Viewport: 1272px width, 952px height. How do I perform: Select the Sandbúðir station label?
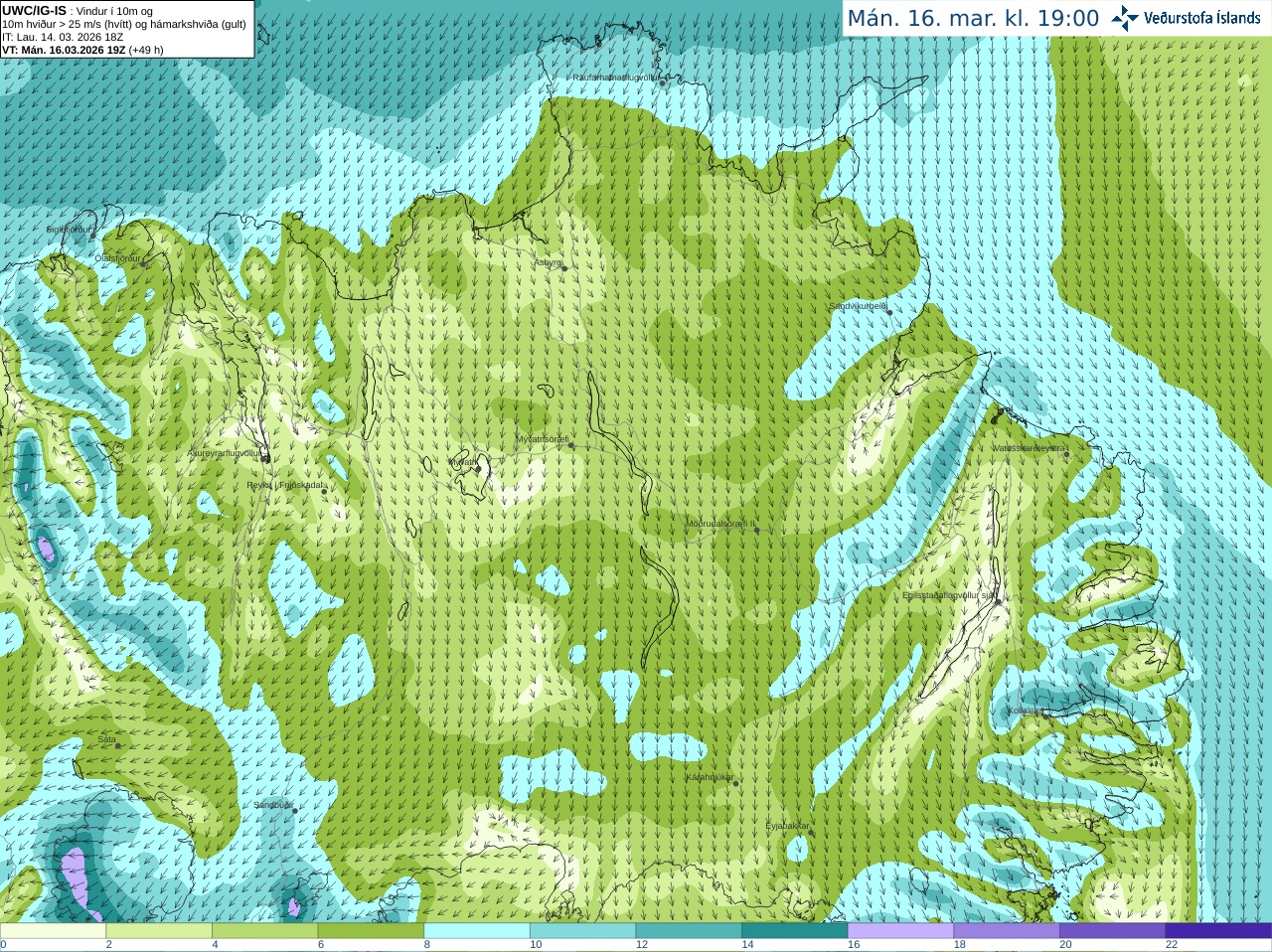pyautogui.click(x=272, y=805)
